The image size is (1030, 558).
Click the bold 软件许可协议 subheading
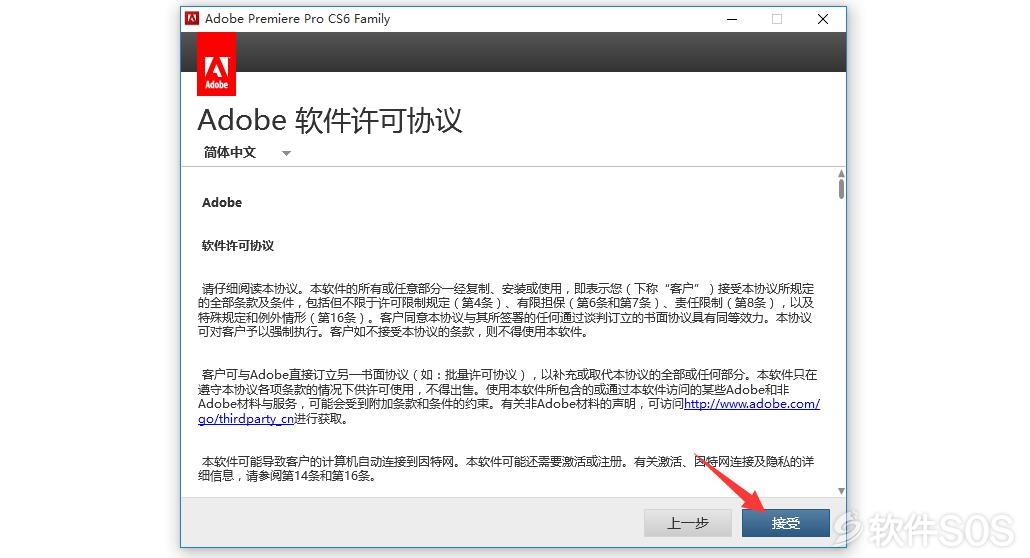click(x=238, y=246)
